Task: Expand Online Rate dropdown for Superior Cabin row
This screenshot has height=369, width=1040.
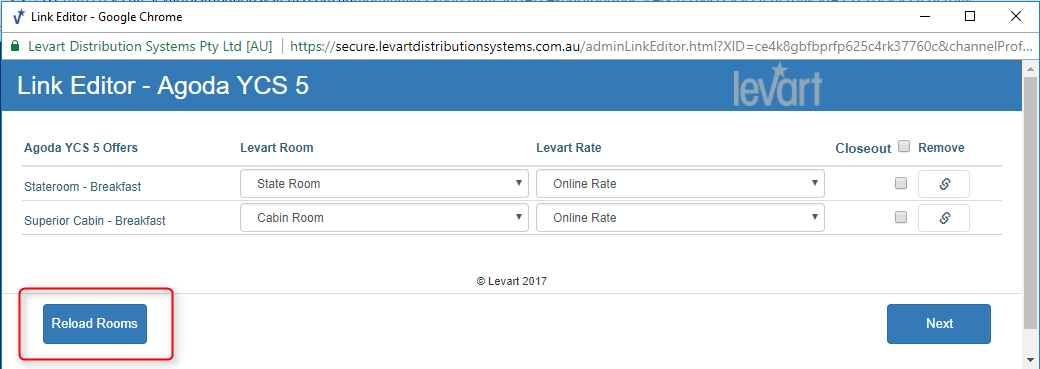Action: coord(681,218)
